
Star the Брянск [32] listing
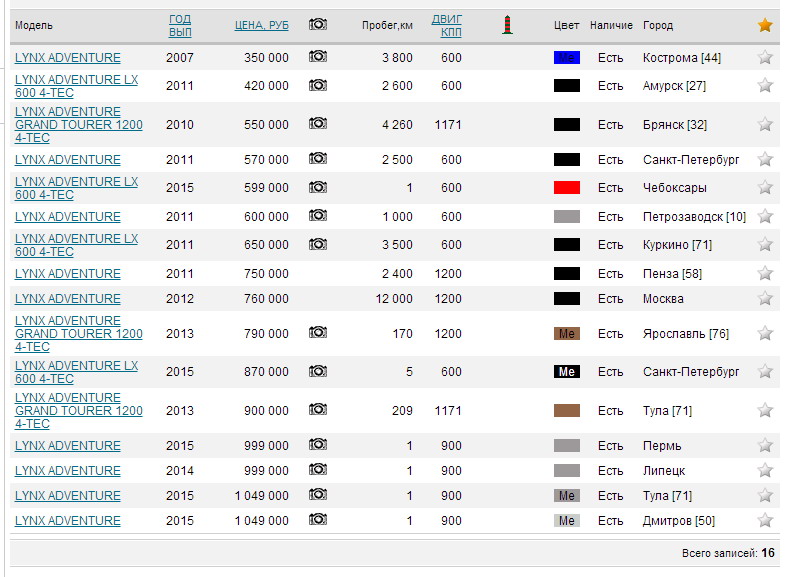[765, 124]
